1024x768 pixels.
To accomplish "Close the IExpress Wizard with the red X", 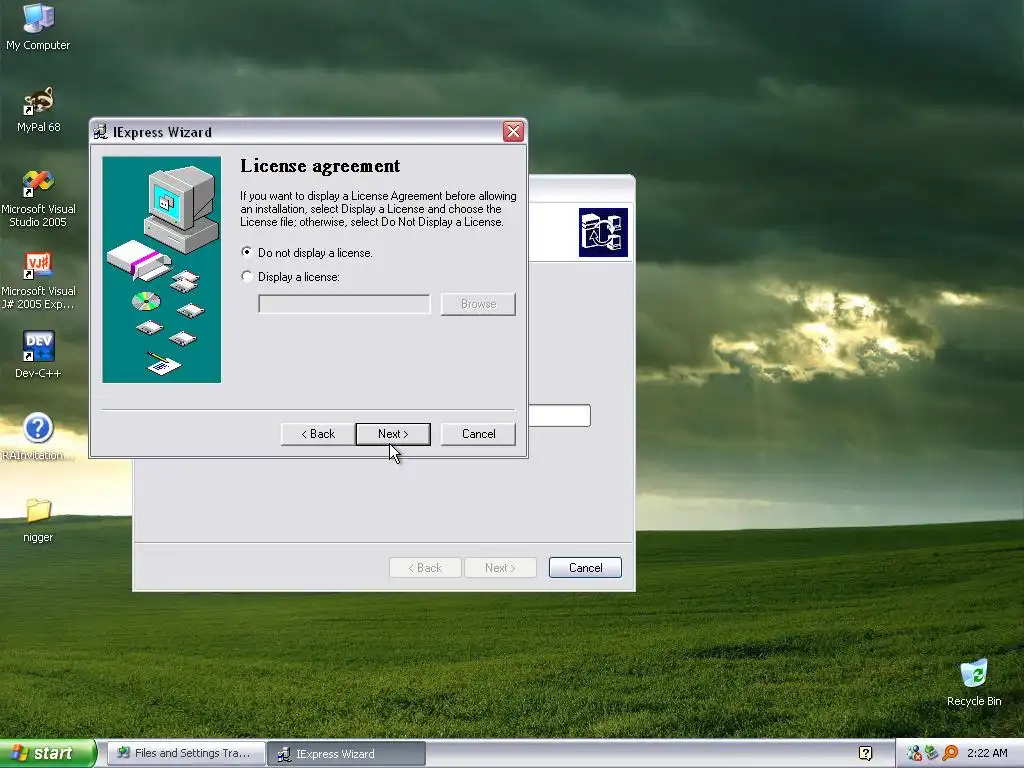I will pyautogui.click(x=513, y=131).
